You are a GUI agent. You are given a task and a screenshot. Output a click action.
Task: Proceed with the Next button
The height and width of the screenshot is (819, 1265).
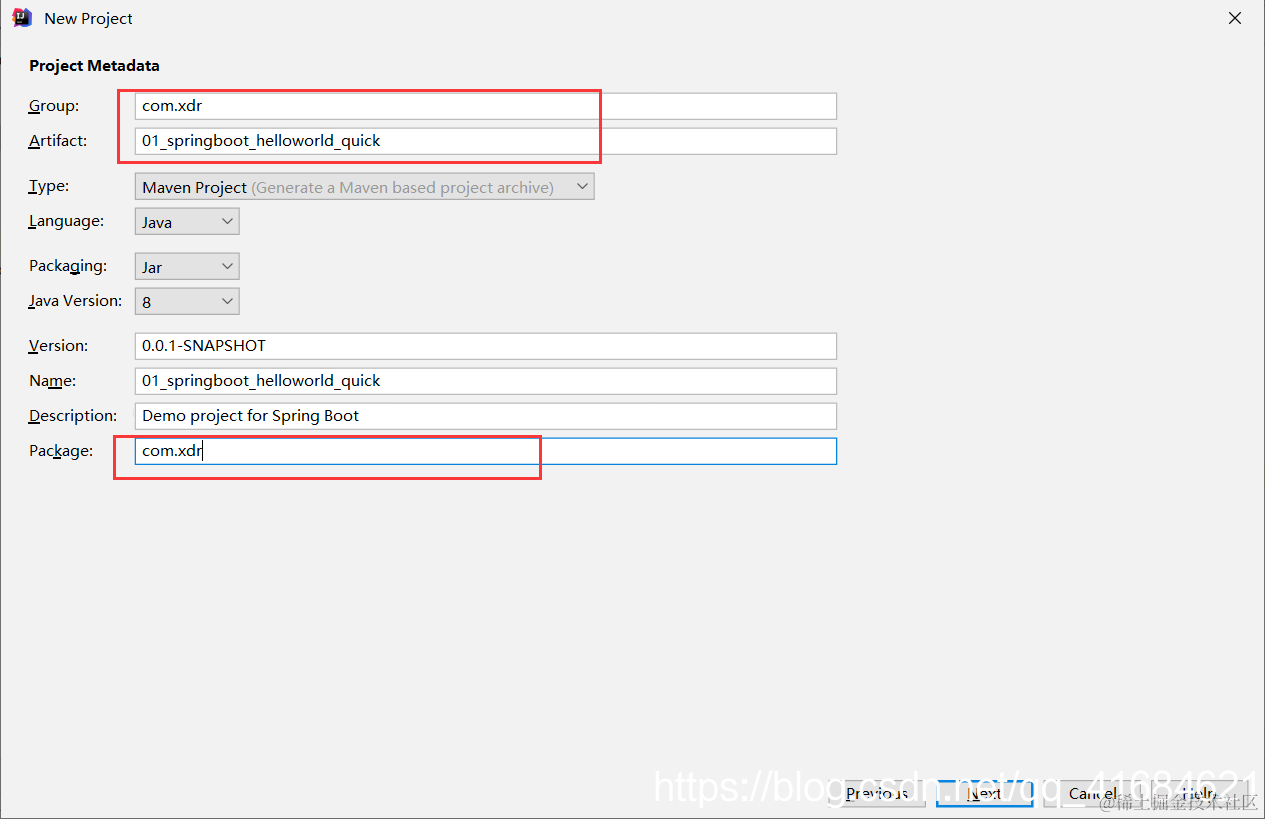tap(984, 793)
